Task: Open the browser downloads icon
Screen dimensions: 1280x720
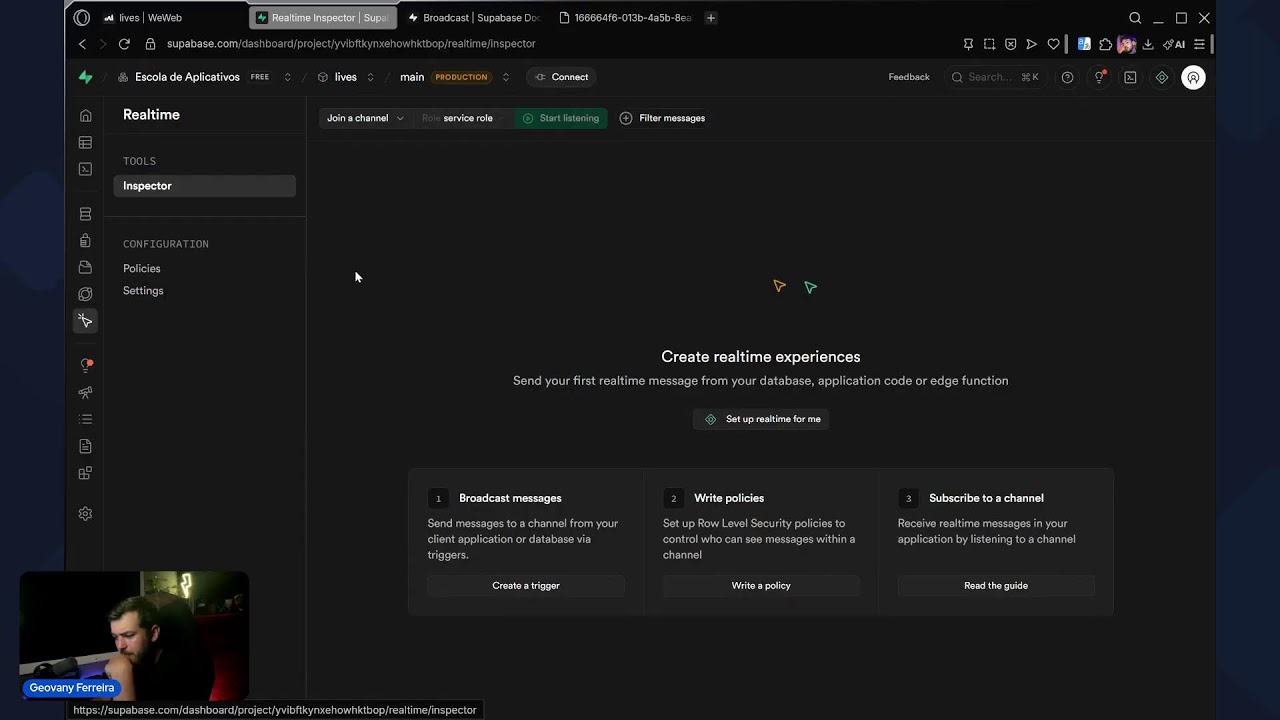Action: 1148,44
